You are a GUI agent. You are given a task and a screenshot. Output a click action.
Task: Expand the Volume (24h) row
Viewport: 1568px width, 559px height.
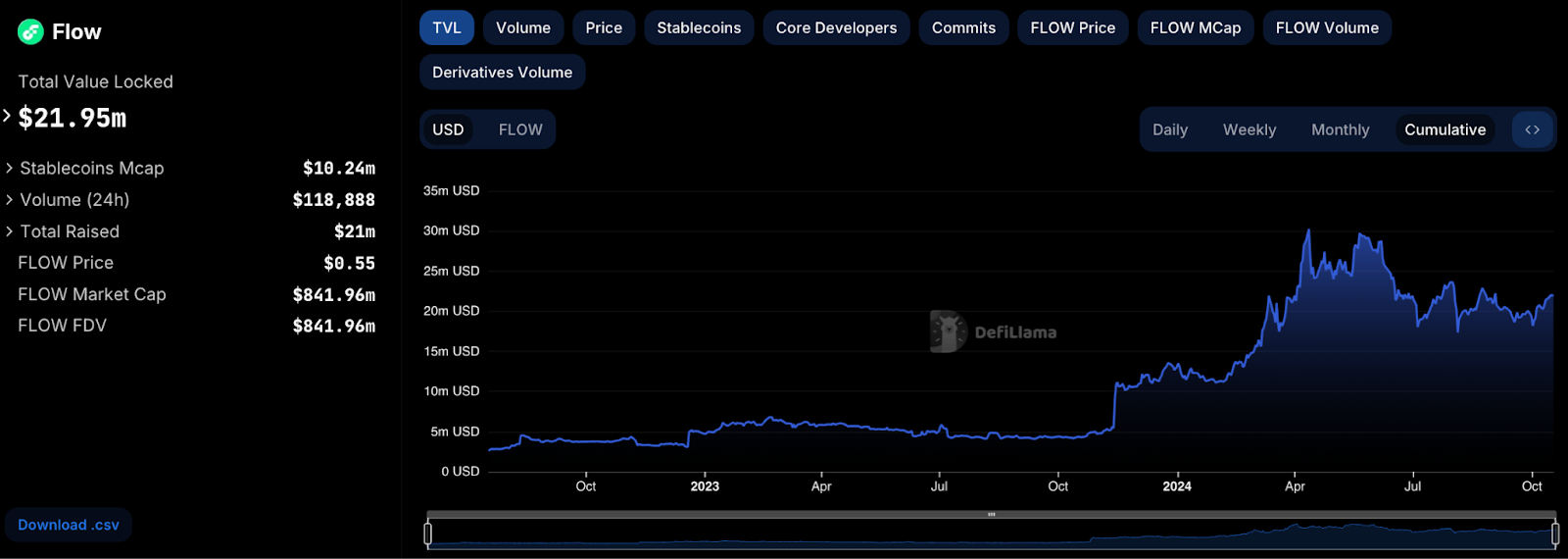tap(9, 199)
